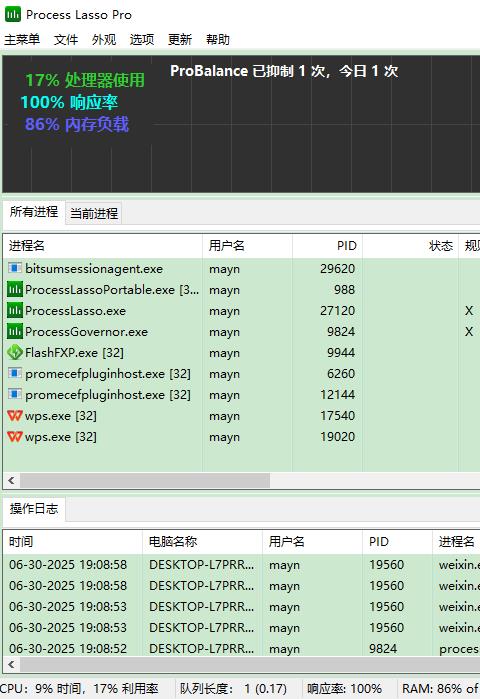The width and height of the screenshot is (480, 699).
Task: Click the ProcessGovernor.exe icon
Action: click(15, 332)
